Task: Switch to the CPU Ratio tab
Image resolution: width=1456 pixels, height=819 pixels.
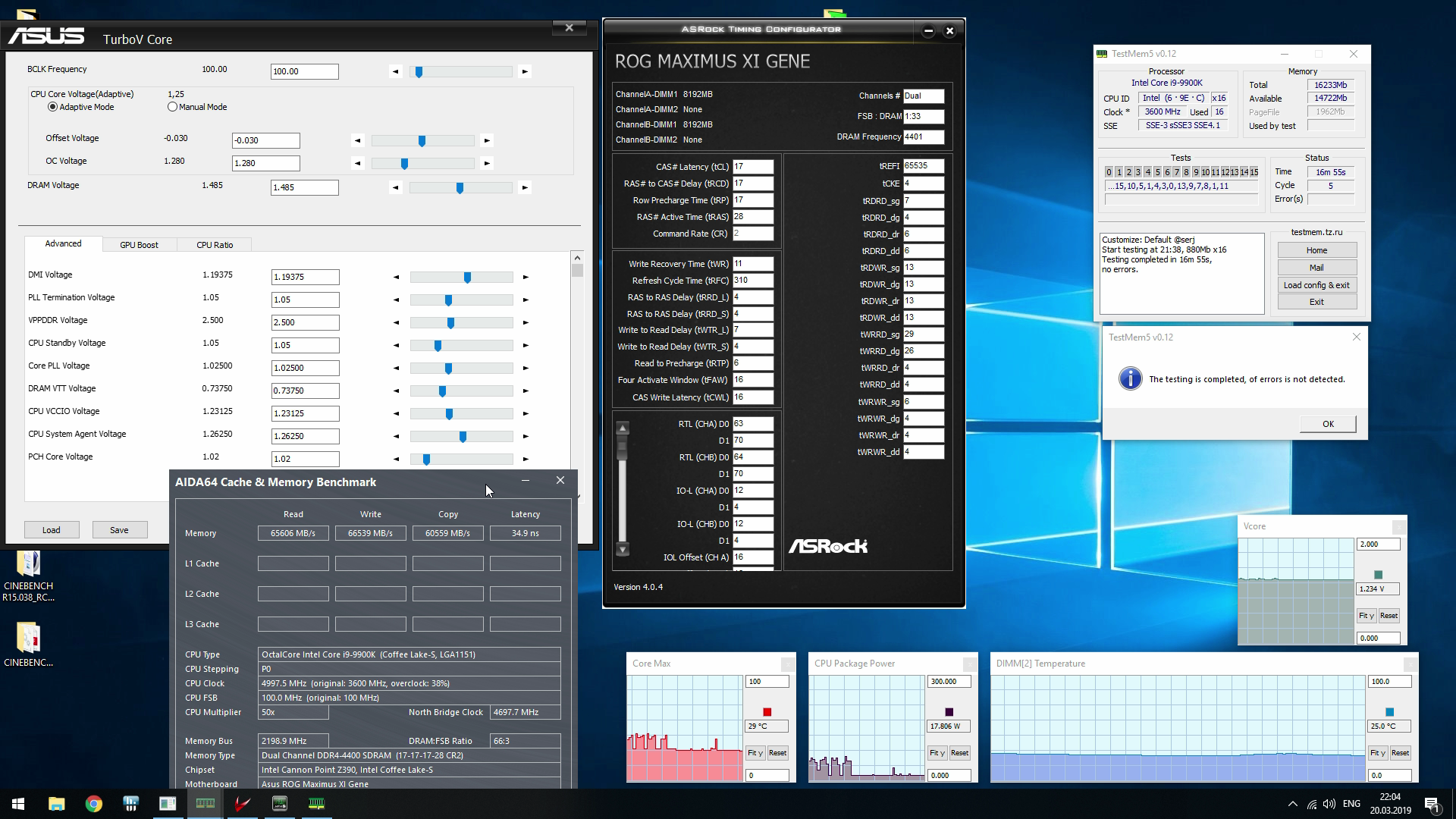Action: [x=215, y=245]
